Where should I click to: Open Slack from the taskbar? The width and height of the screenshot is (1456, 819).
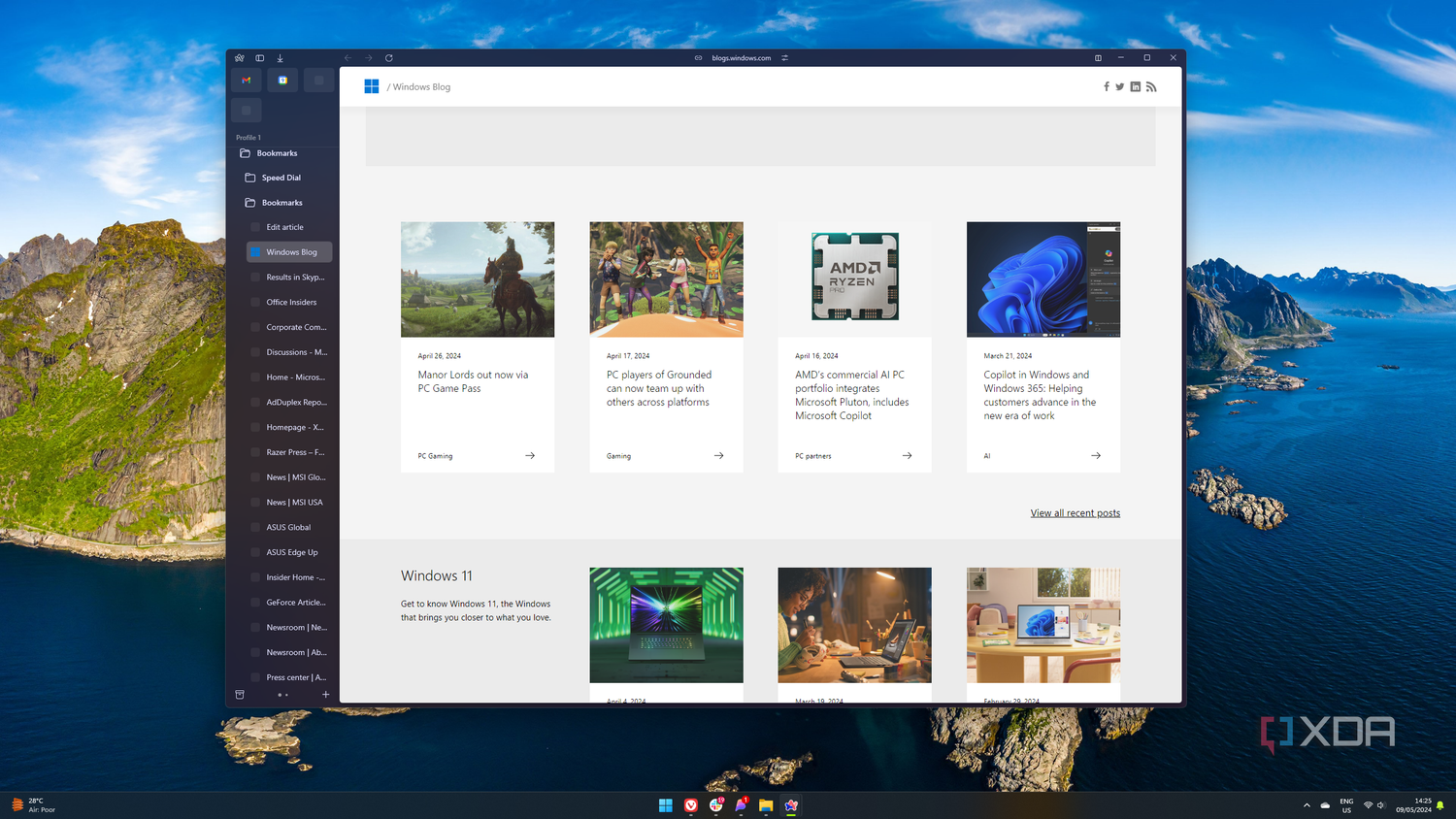coord(716,805)
